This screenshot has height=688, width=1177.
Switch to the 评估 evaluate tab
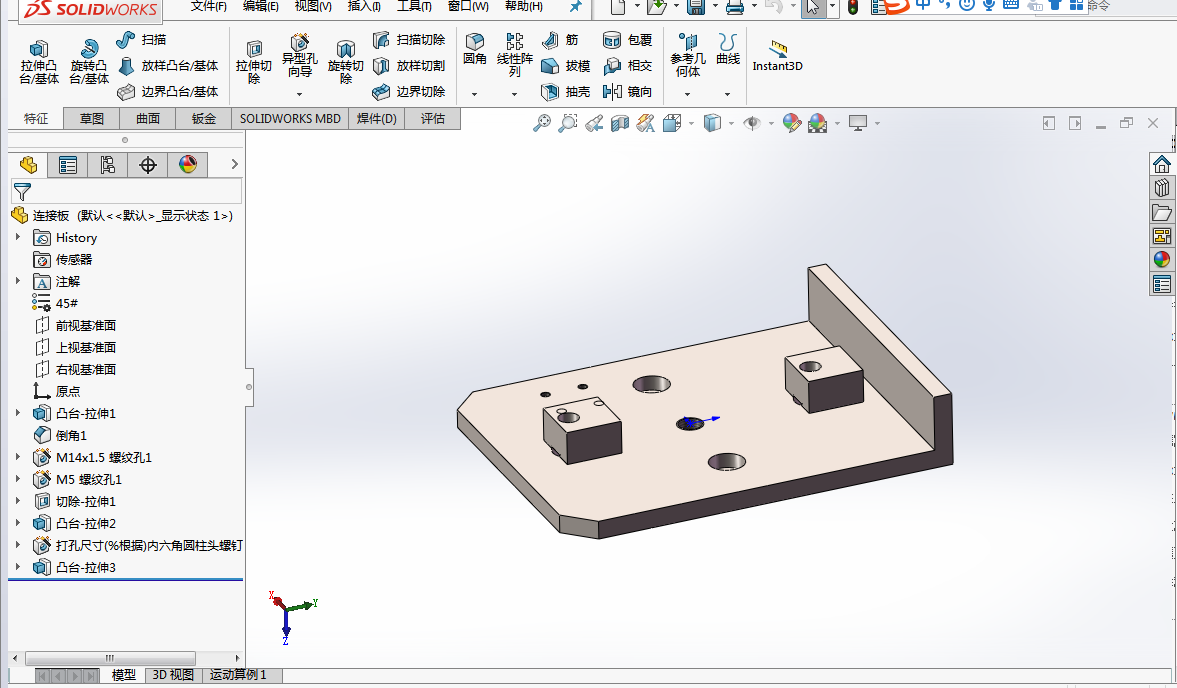coord(432,119)
